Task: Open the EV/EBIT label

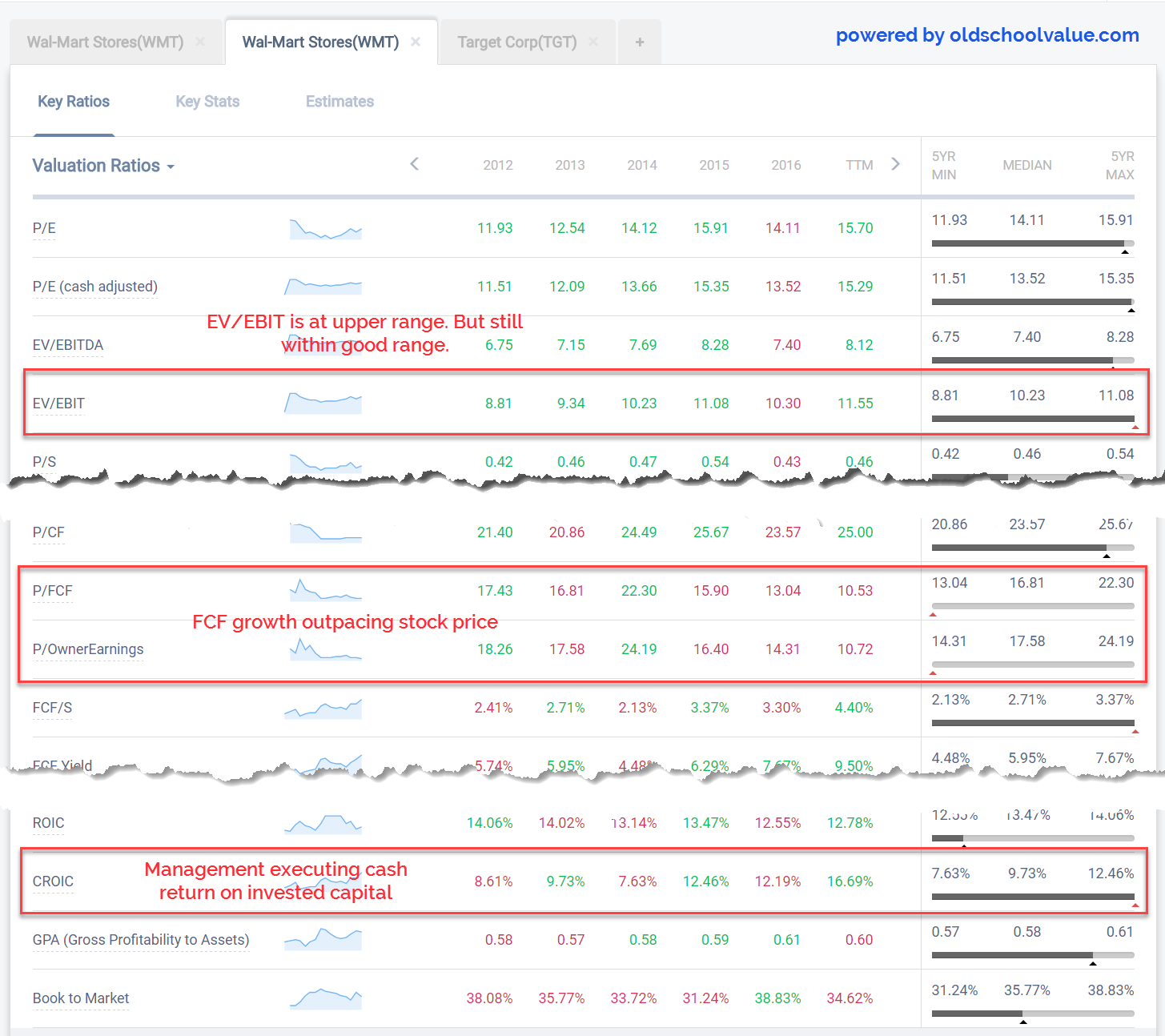Action: (x=58, y=404)
